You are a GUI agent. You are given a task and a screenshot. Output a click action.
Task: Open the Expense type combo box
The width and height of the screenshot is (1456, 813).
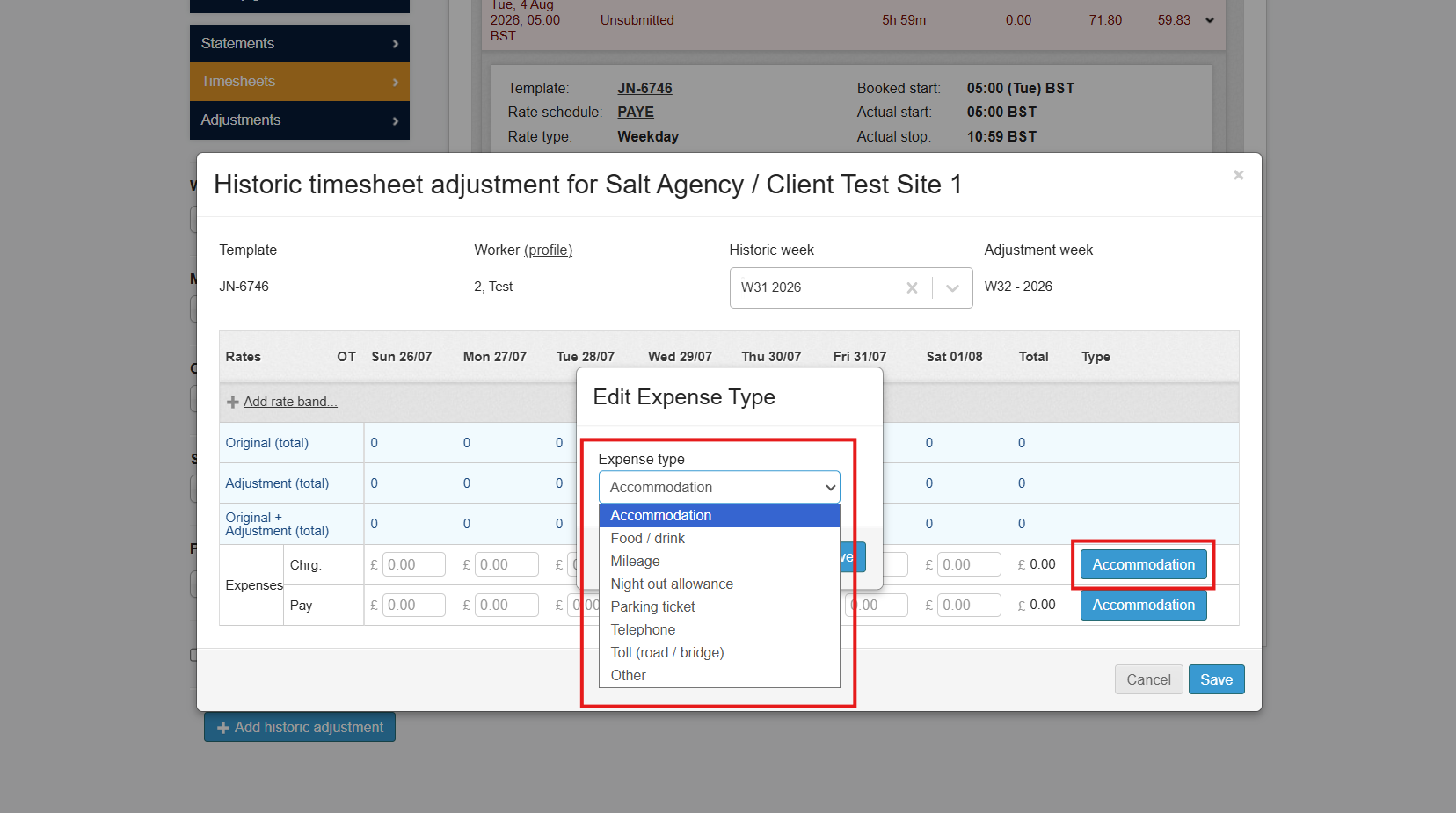coord(719,487)
